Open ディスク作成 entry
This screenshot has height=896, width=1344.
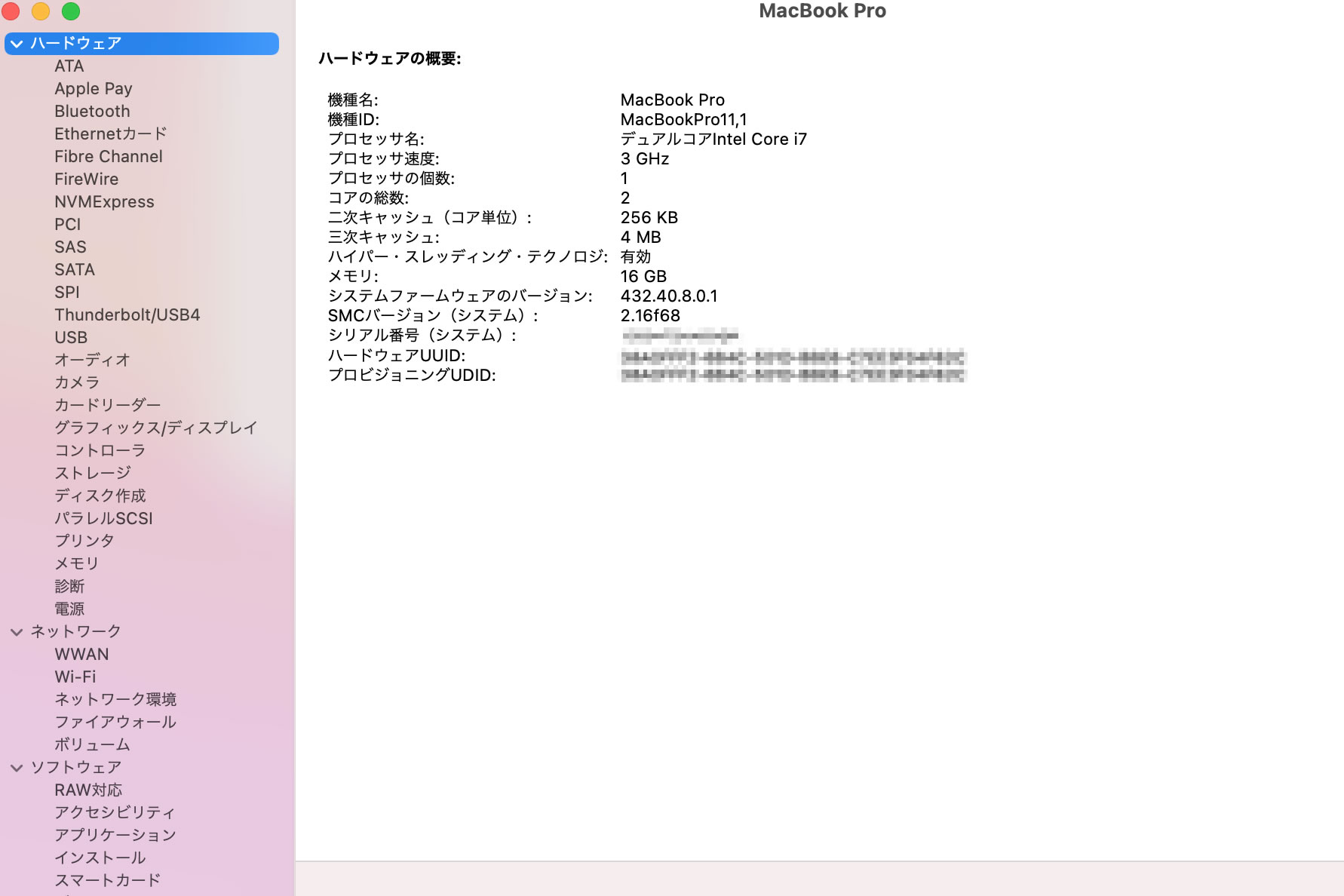click(x=100, y=496)
